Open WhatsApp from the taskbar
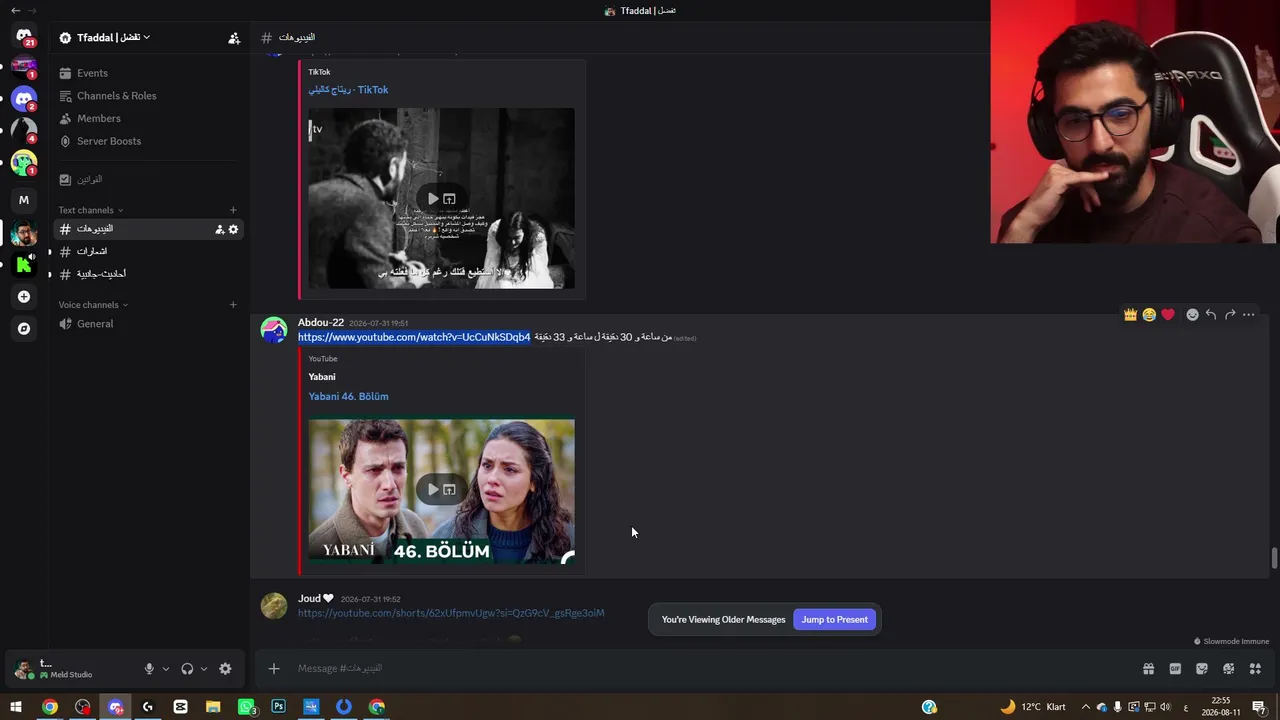 click(246, 707)
